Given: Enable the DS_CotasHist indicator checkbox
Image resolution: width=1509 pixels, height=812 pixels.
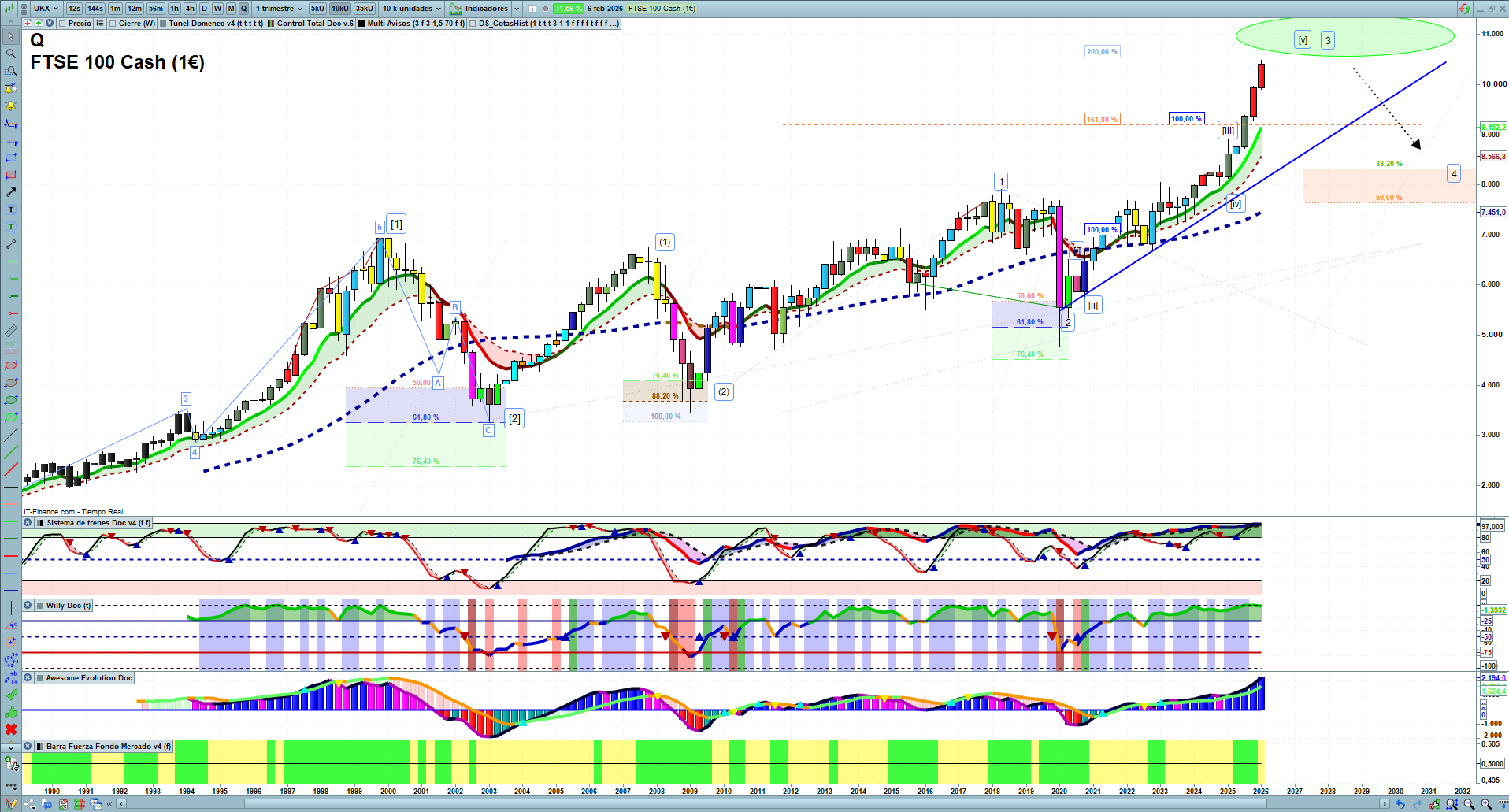Looking at the screenshot, I should coord(473,24).
